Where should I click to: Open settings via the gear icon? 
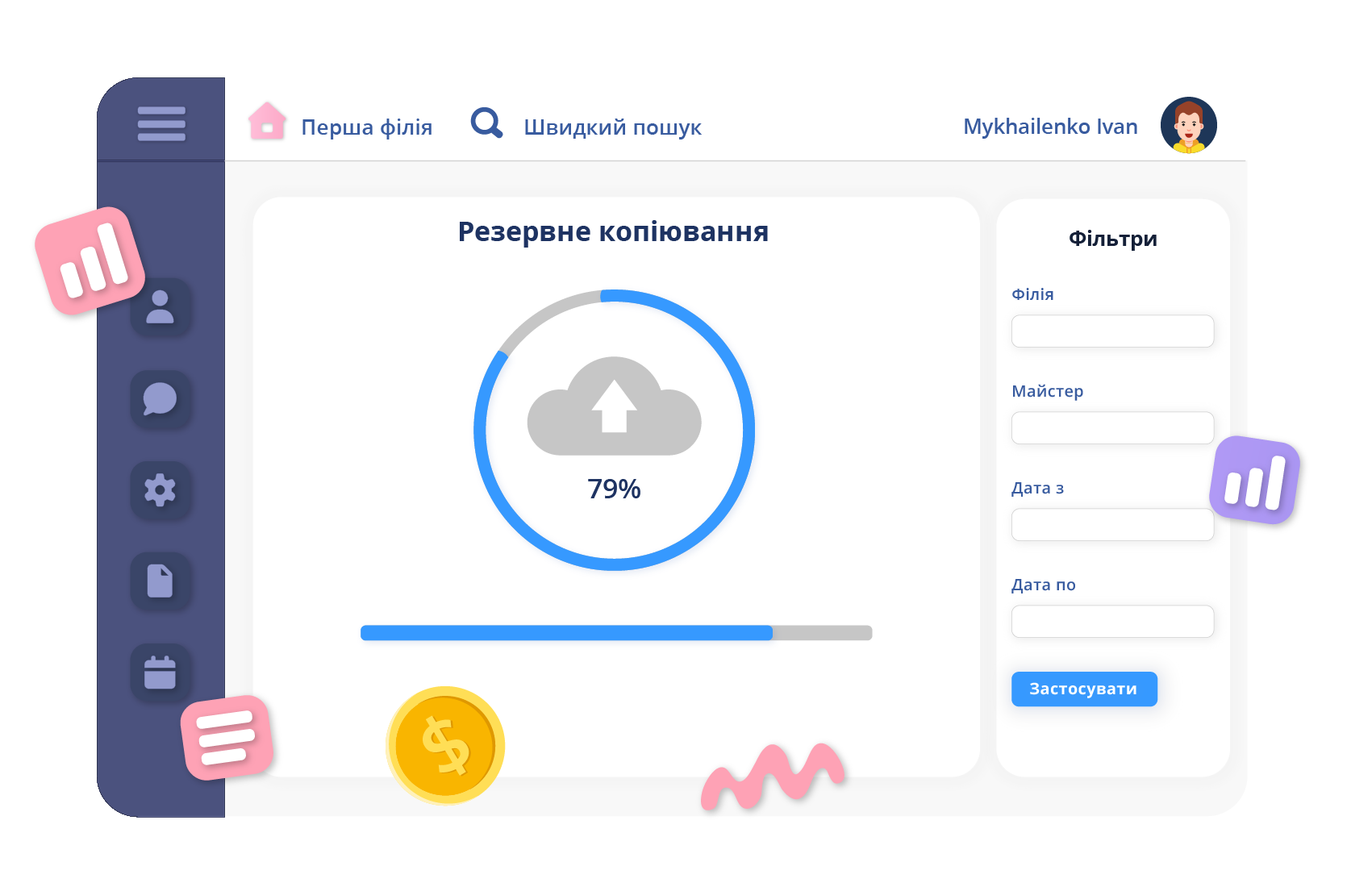pos(161,489)
